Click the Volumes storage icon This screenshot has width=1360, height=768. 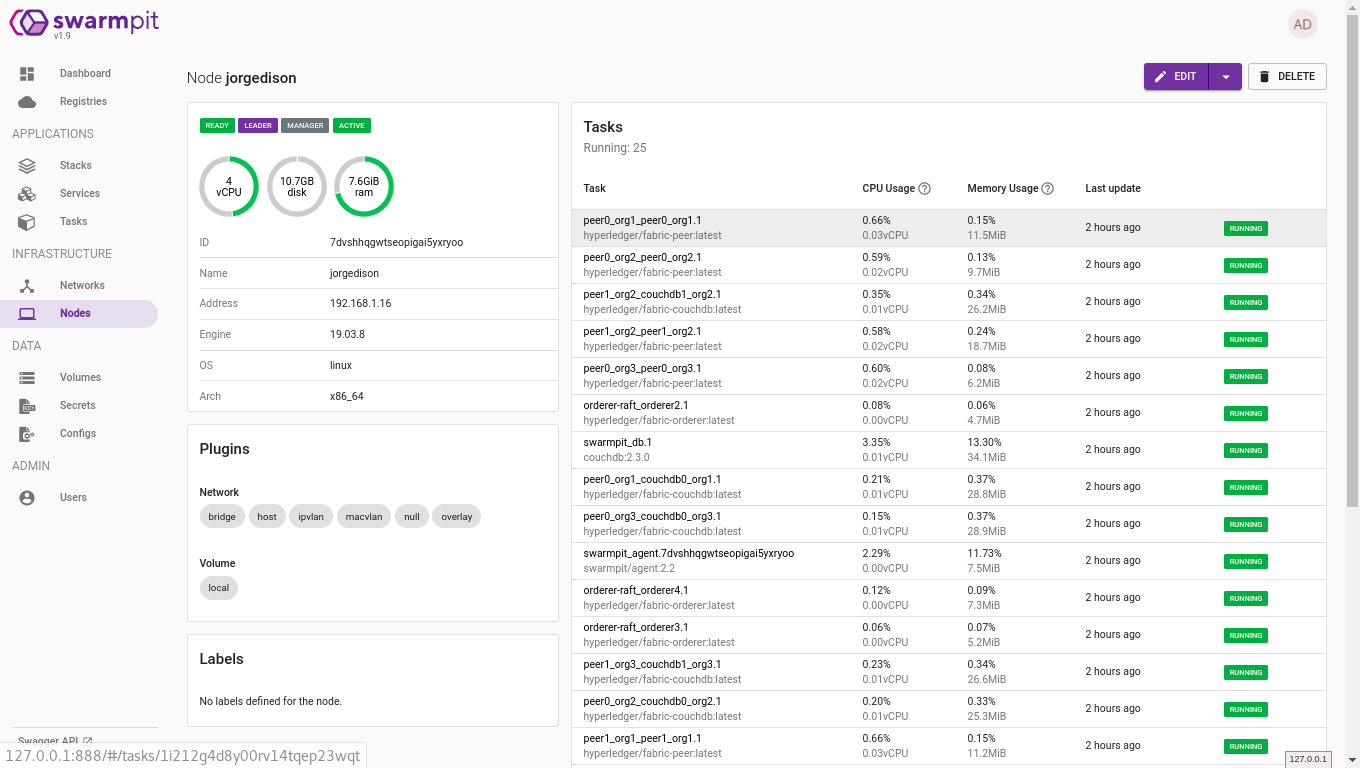[27, 378]
